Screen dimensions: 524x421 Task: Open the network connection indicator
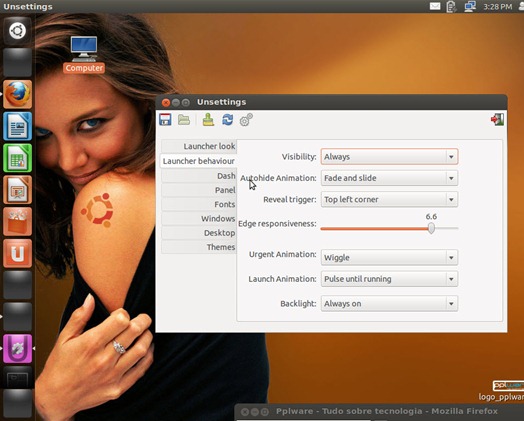click(470, 6)
